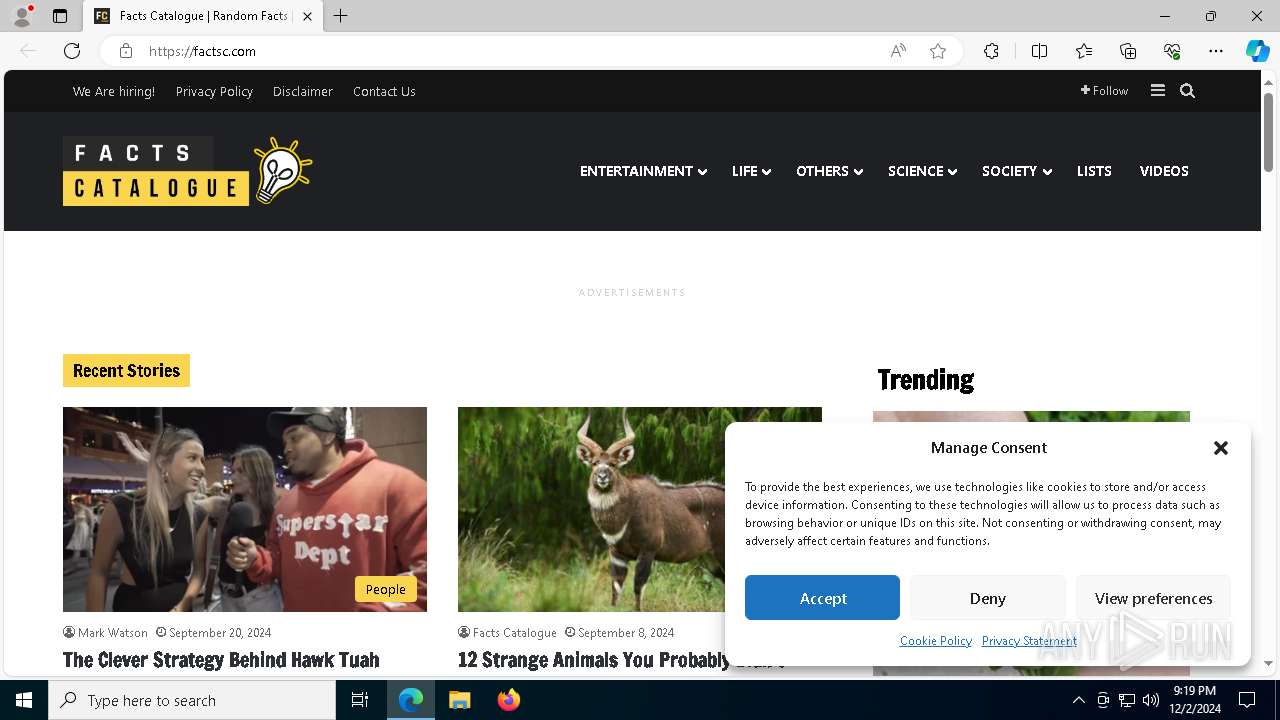Open the Videos menu item
Viewport: 1280px width, 720px height.
point(1164,171)
